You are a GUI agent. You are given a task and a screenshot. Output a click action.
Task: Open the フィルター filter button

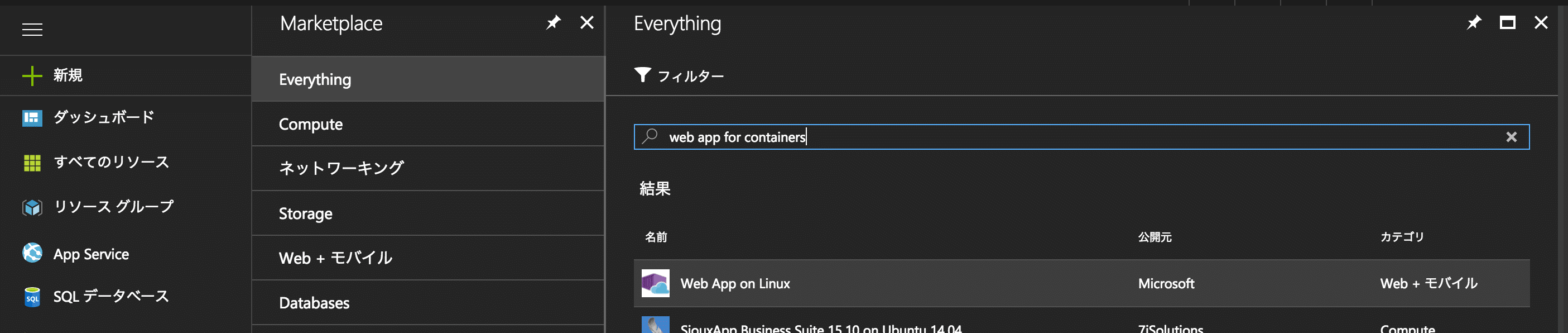(679, 75)
